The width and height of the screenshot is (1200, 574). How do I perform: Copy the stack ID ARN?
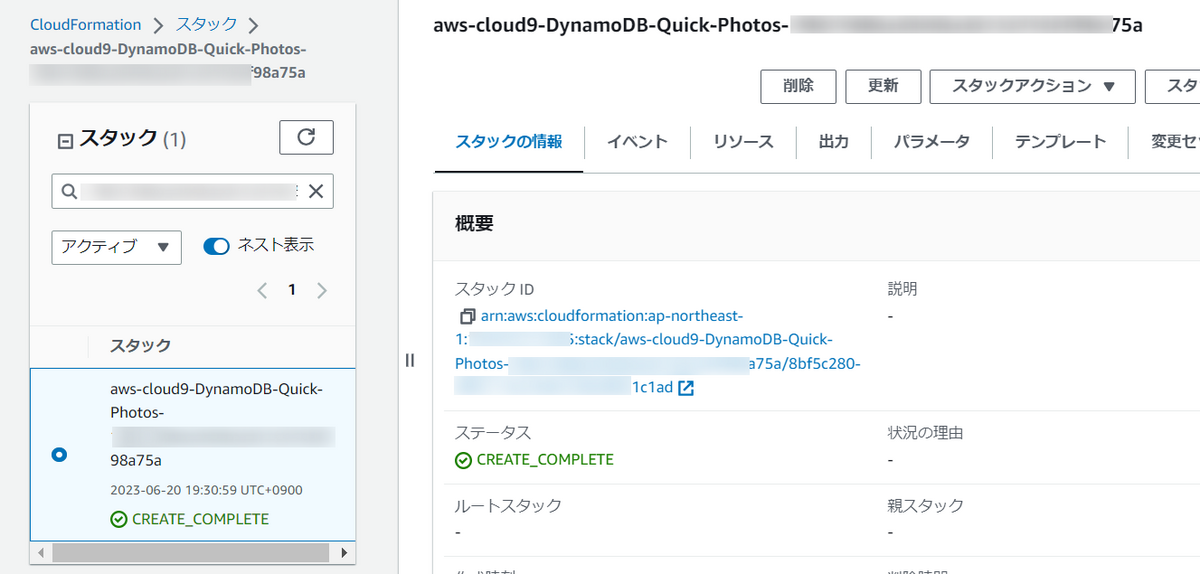[466, 316]
